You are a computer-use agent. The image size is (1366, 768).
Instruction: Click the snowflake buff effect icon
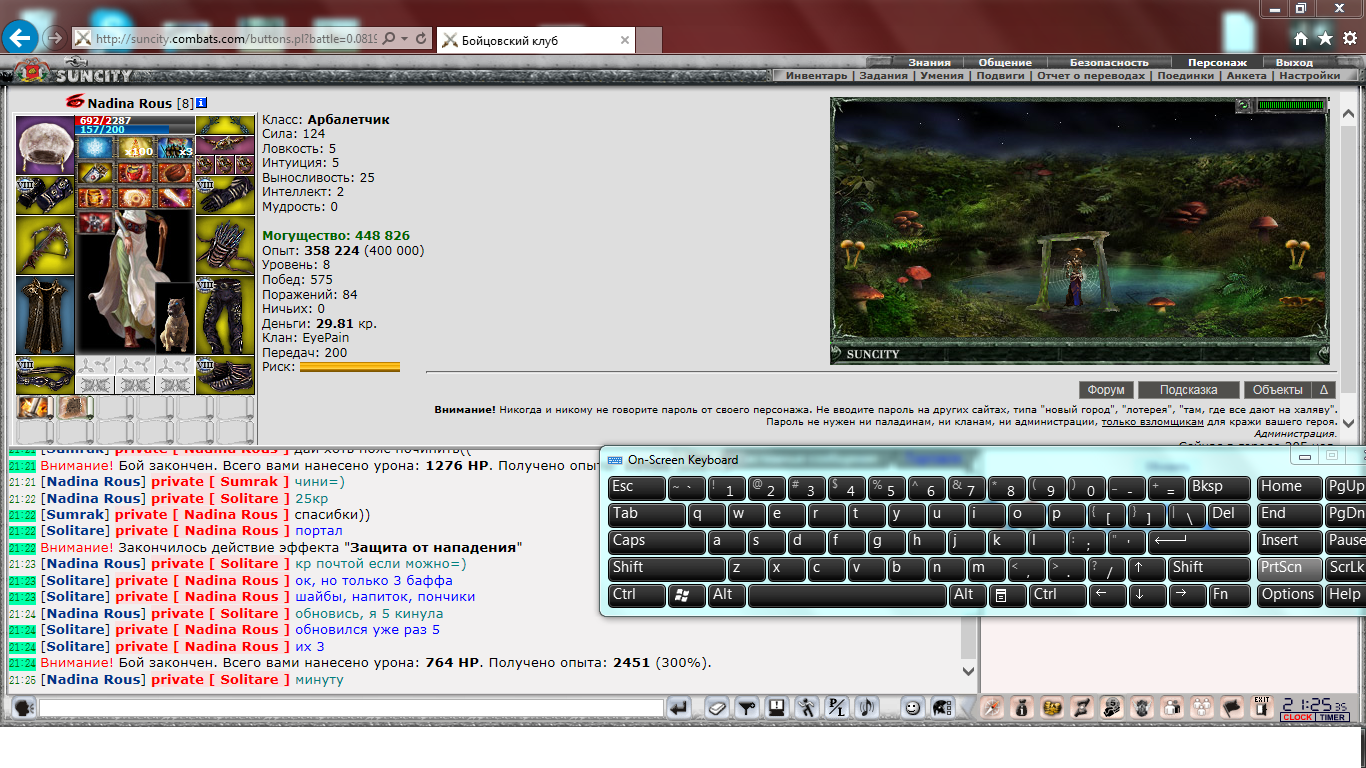pyautogui.click(x=96, y=149)
